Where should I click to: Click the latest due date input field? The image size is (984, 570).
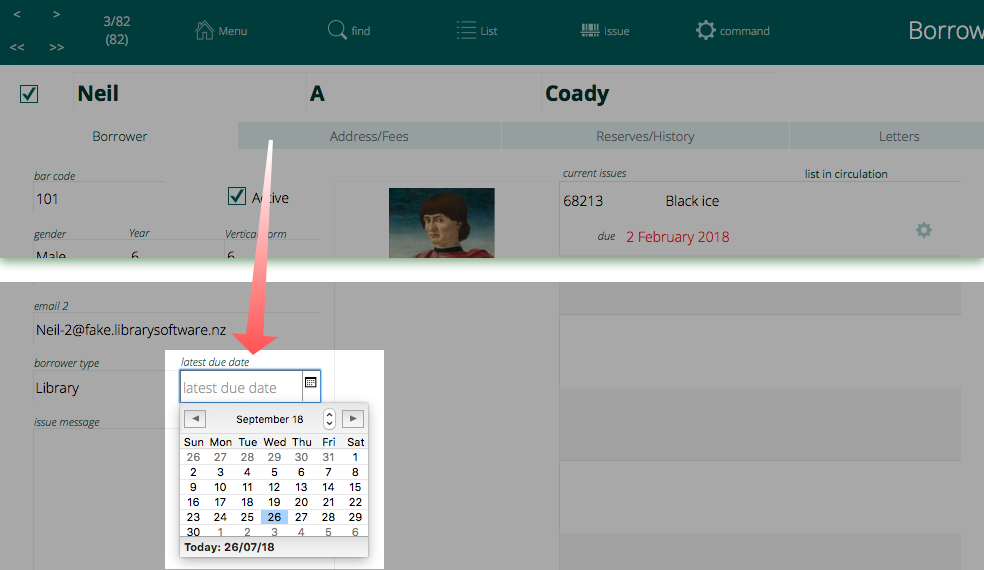[x=238, y=388]
